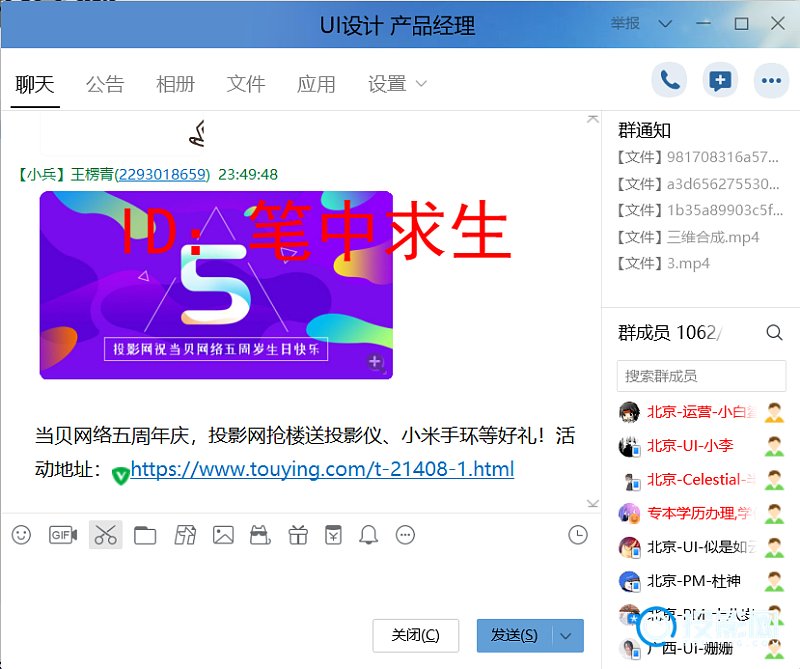The height and width of the screenshot is (669, 800).
Task: Click the person icon right of 专本学历办理
Action: 774,514
